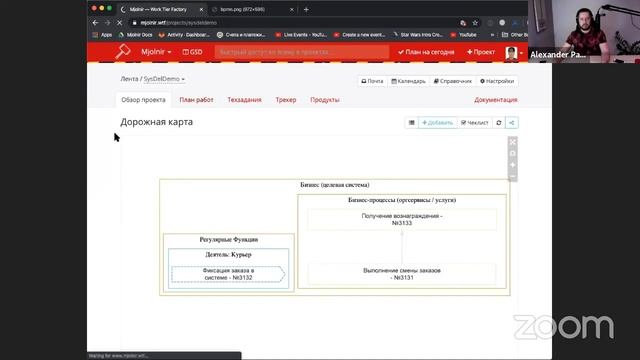The height and width of the screenshot is (360, 640).
Task: Open the Счета и платежи bookmark
Action: tap(241, 35)
